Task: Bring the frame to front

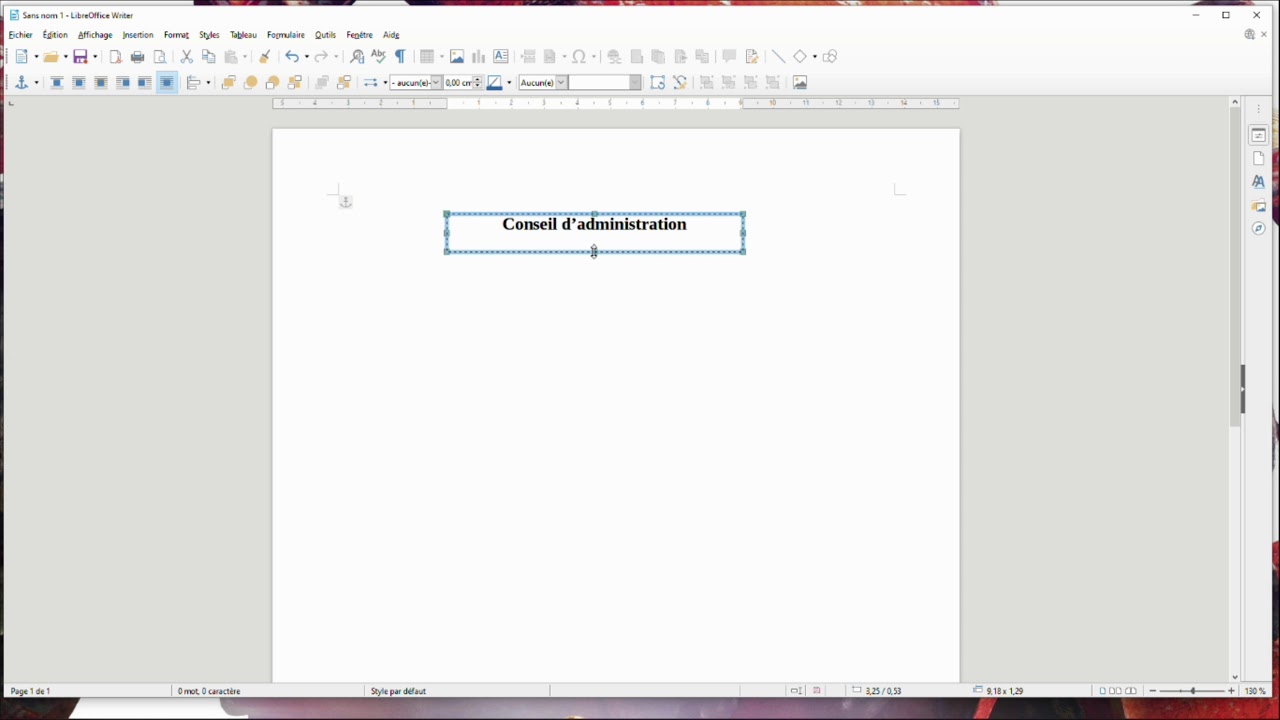Action: (228, 83)
